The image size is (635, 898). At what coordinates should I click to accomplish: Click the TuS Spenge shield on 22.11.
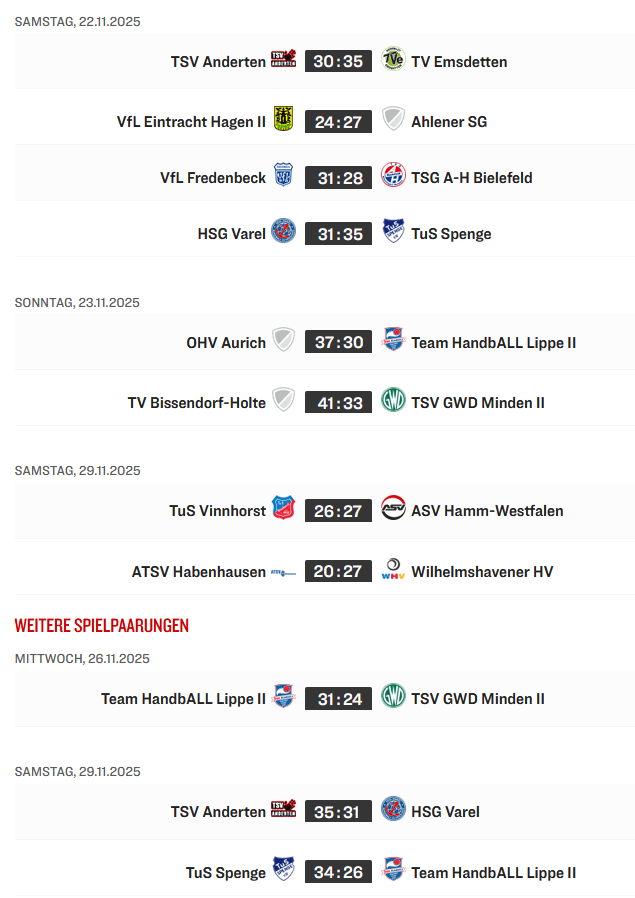[393, 232]
